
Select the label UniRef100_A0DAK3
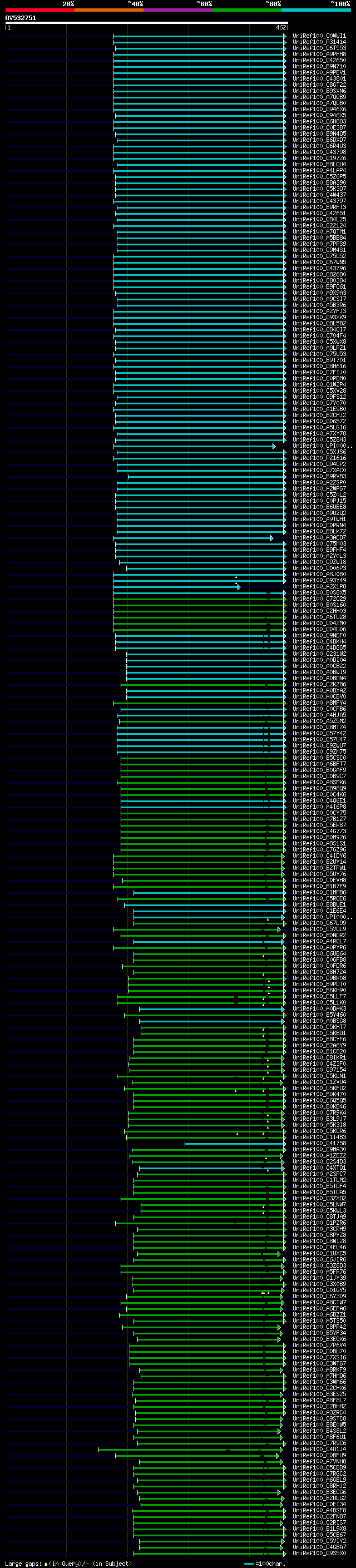[x=319, y=1009]
